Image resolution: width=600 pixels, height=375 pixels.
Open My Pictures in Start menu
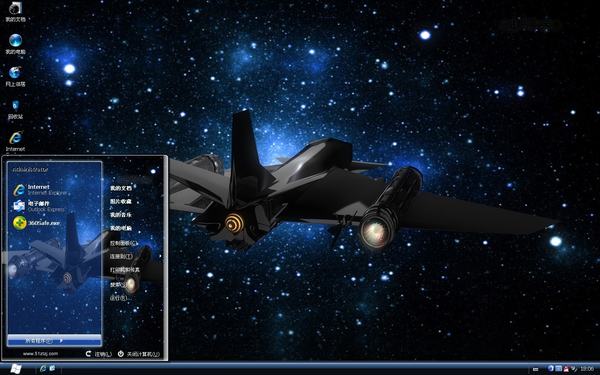tap(121, 201)
